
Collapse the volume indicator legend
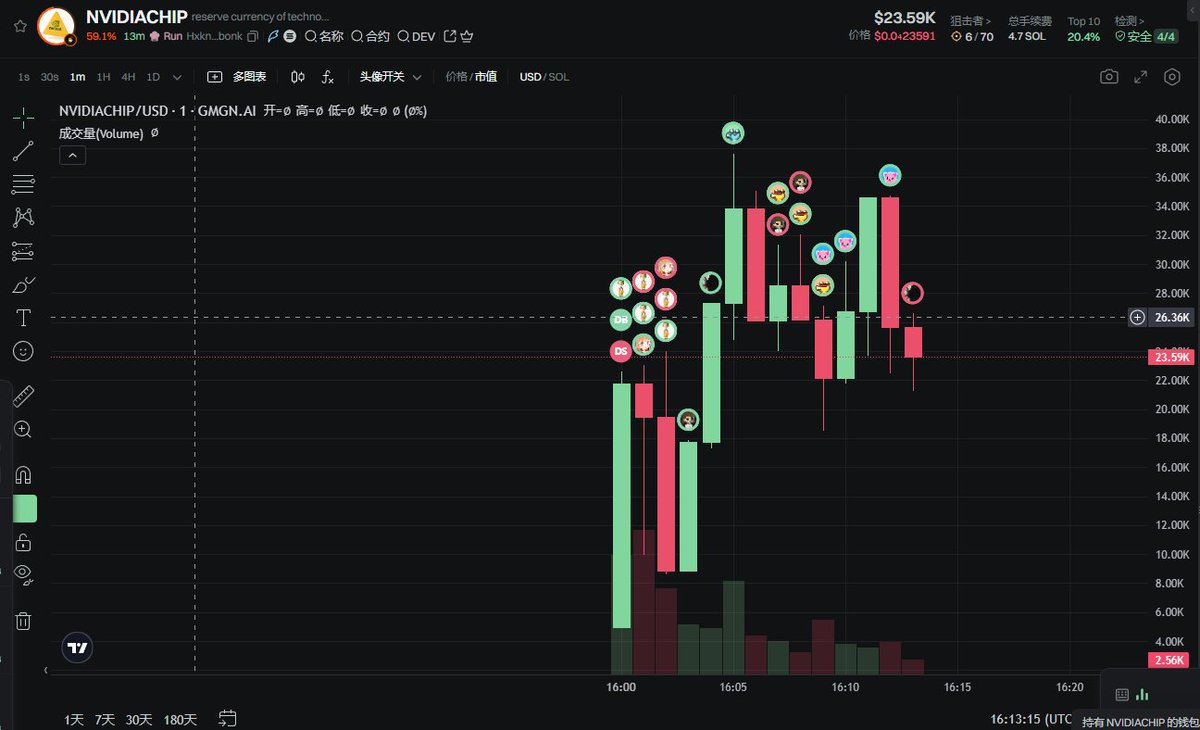click(73, 155)
